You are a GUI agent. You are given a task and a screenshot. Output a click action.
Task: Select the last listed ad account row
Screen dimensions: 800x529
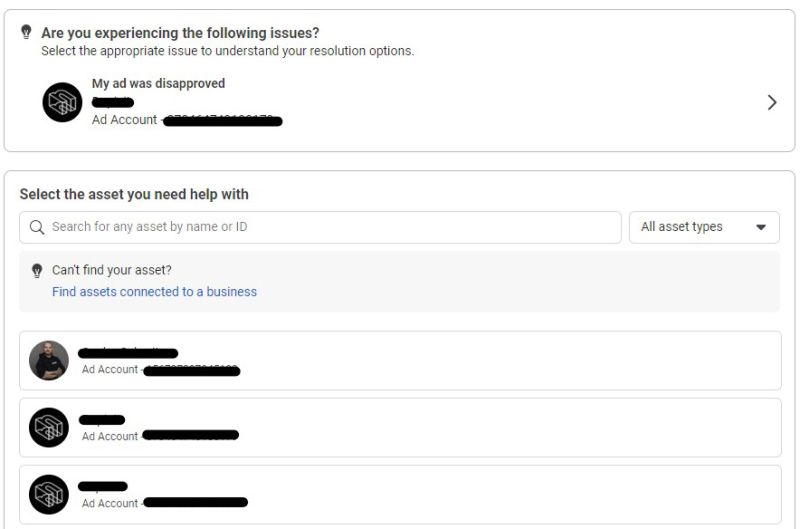point(401,494)
